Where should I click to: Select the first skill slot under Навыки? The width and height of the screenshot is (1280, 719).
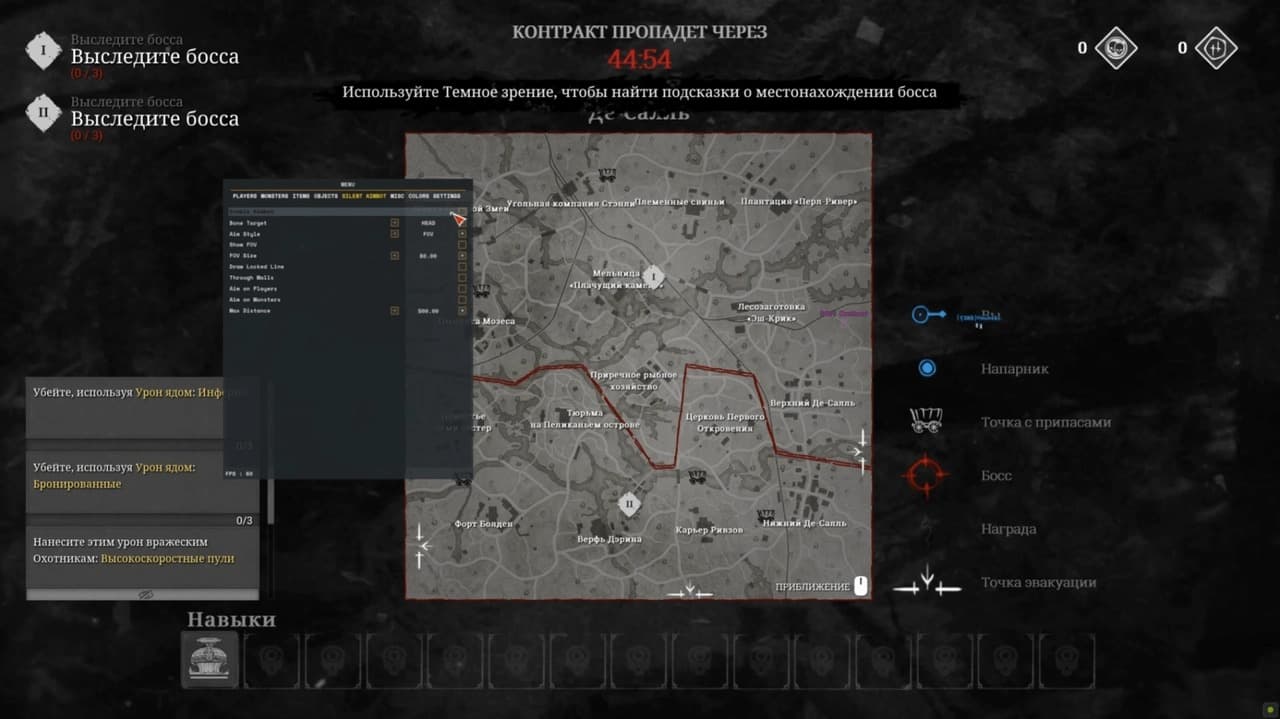tap(212, 660)
